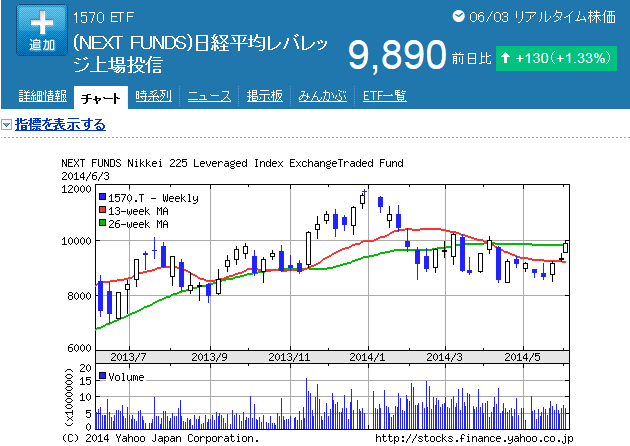630x446 pixels.
Task: Click the 2014/6/3 date under chart title
Action: click(x=85, y=176)
